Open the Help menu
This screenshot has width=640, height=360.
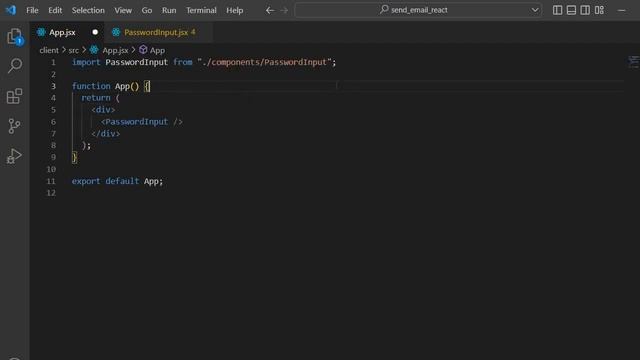(x=235, y=10)
